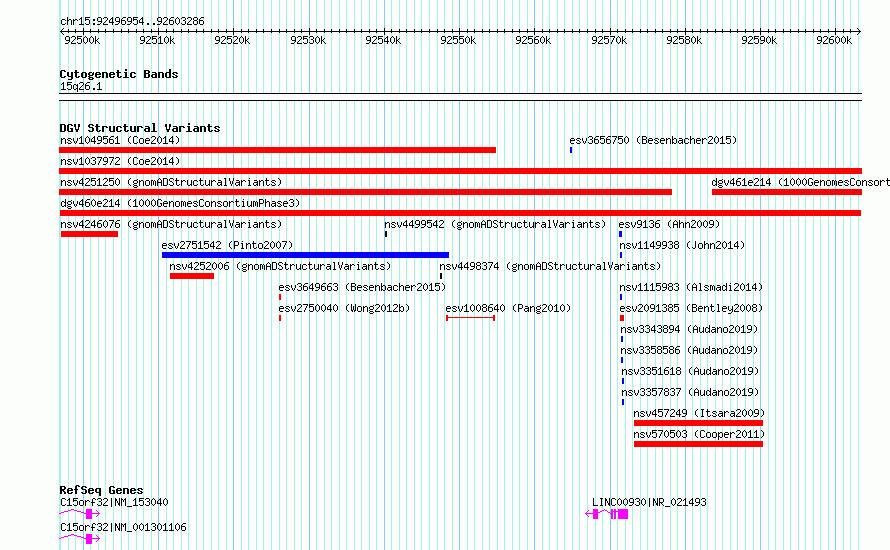Click the C15orf32 NM_001301106 gene glyph
The image size is (890, 550).
click(80, 539)
